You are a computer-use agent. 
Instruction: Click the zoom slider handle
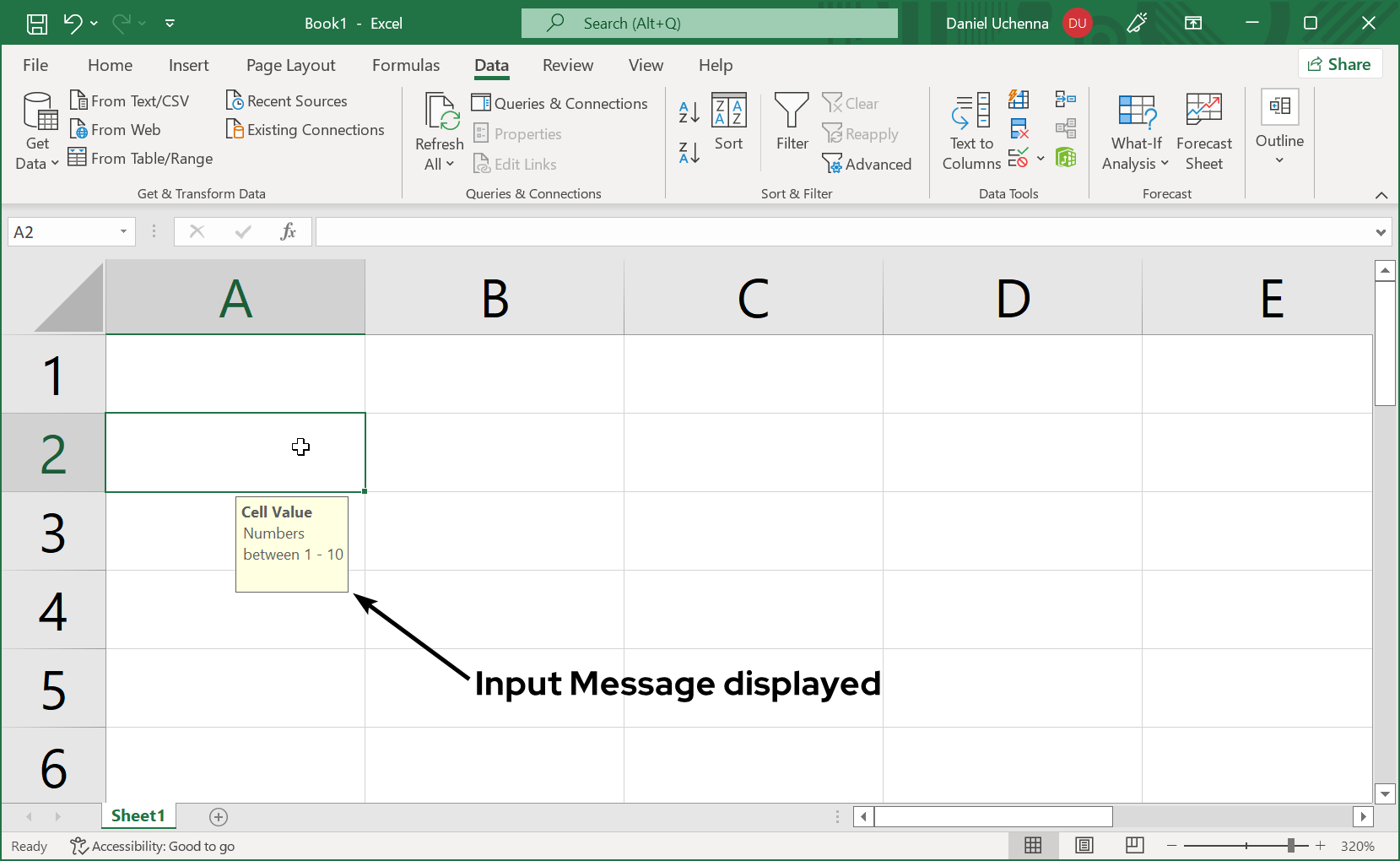pos(1290,845)
